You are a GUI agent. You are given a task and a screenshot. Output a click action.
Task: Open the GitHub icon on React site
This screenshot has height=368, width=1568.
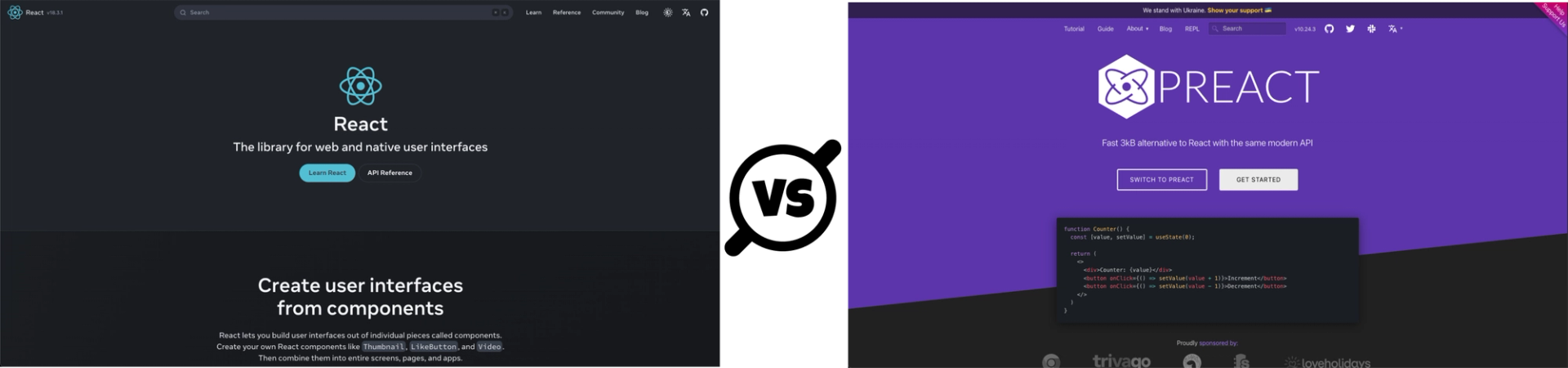pyautogui.click(x=704, y=12)
